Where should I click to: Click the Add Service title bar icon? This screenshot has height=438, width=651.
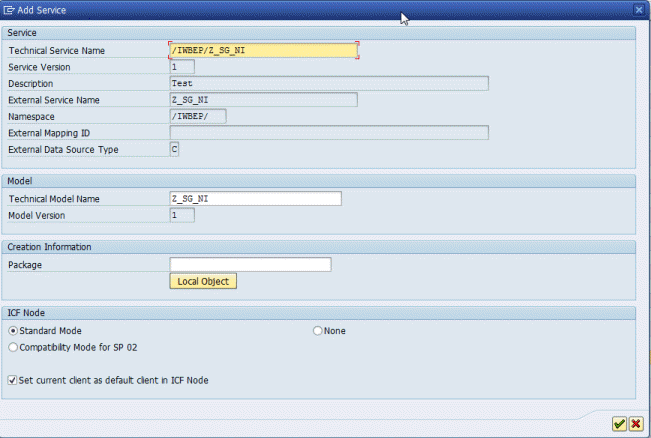coord(9,10)
